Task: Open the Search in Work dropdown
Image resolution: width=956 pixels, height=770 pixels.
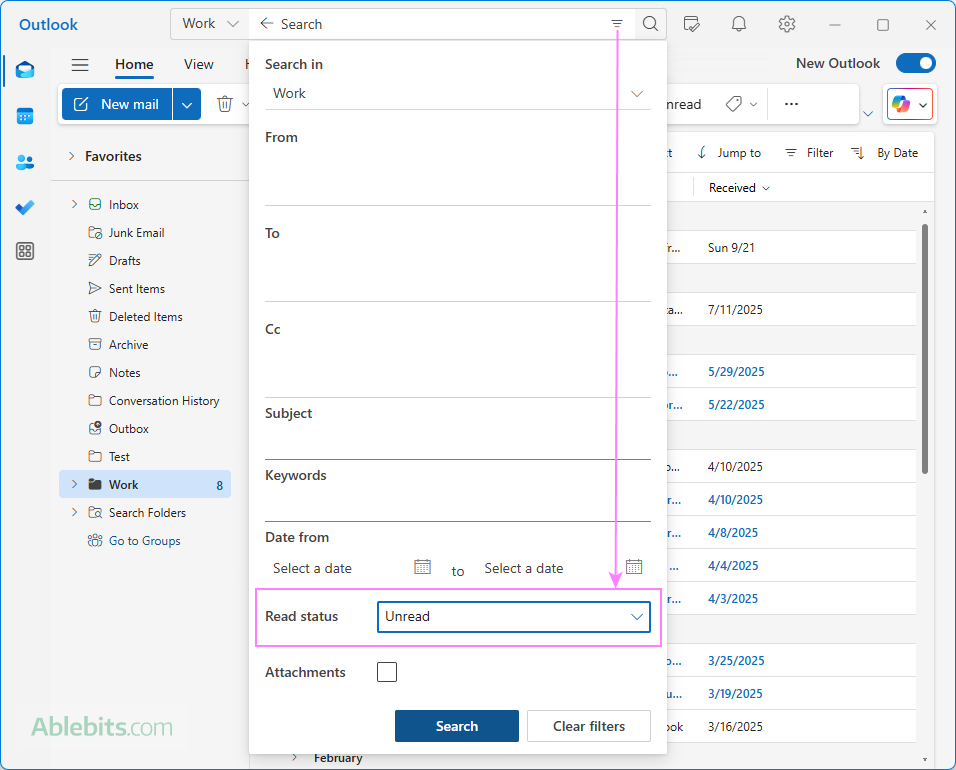Action: pos(457,93)
